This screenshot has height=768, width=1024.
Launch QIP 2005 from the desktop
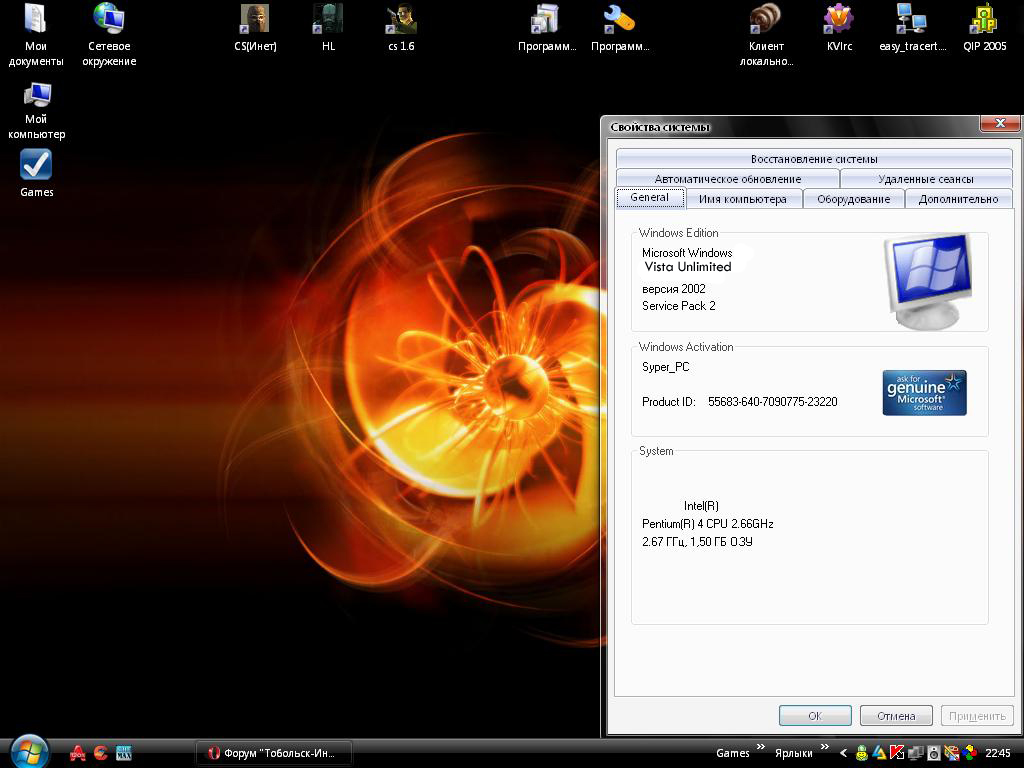point(985,27)
